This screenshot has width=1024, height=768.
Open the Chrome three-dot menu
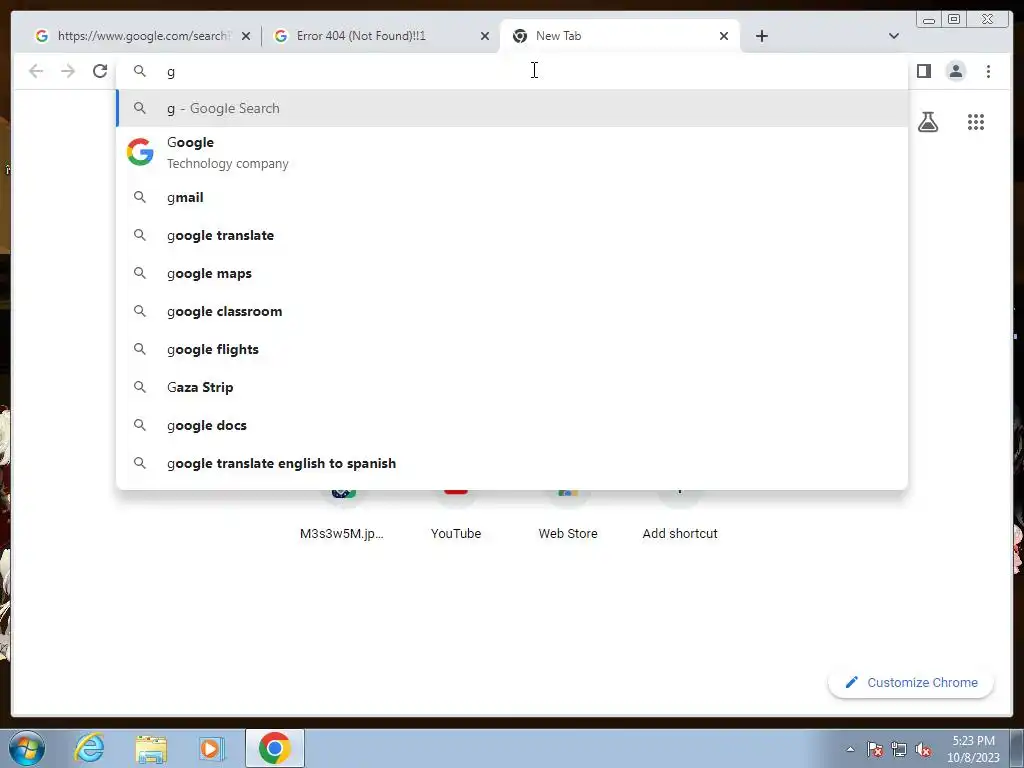(x=988, y=71)
